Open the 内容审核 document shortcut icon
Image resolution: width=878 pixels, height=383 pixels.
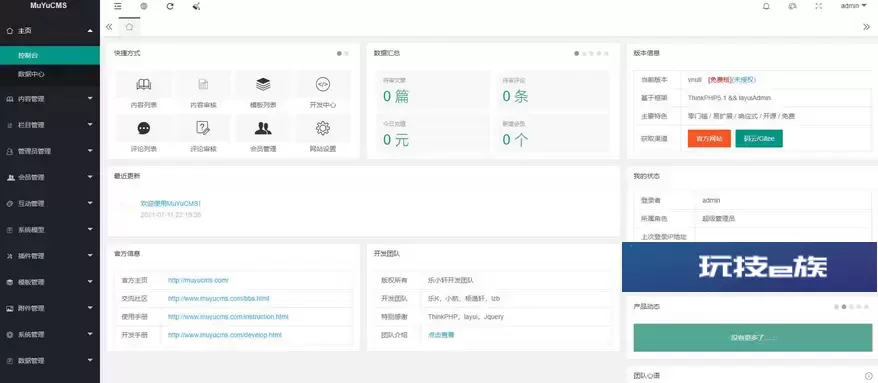203,85
